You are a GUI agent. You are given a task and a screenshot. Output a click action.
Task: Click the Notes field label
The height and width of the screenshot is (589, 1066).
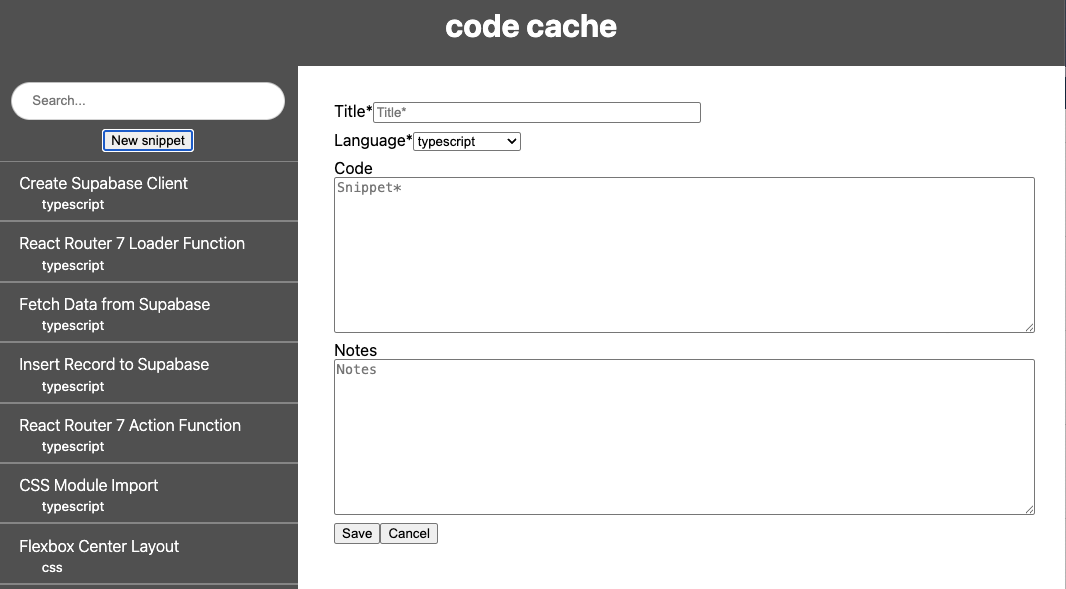(356, 351)
